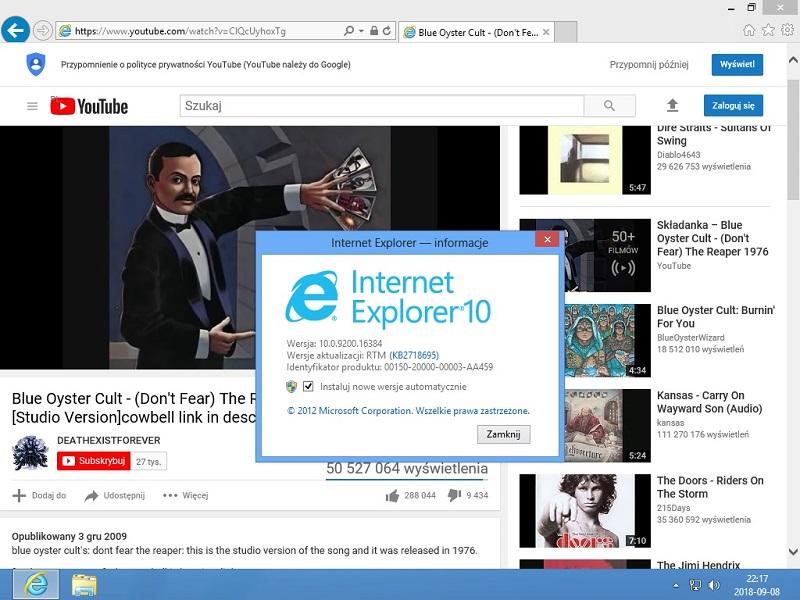Click the YouTube search magnifier button
The image size is (800, 600).
click(x=609, y=106)
